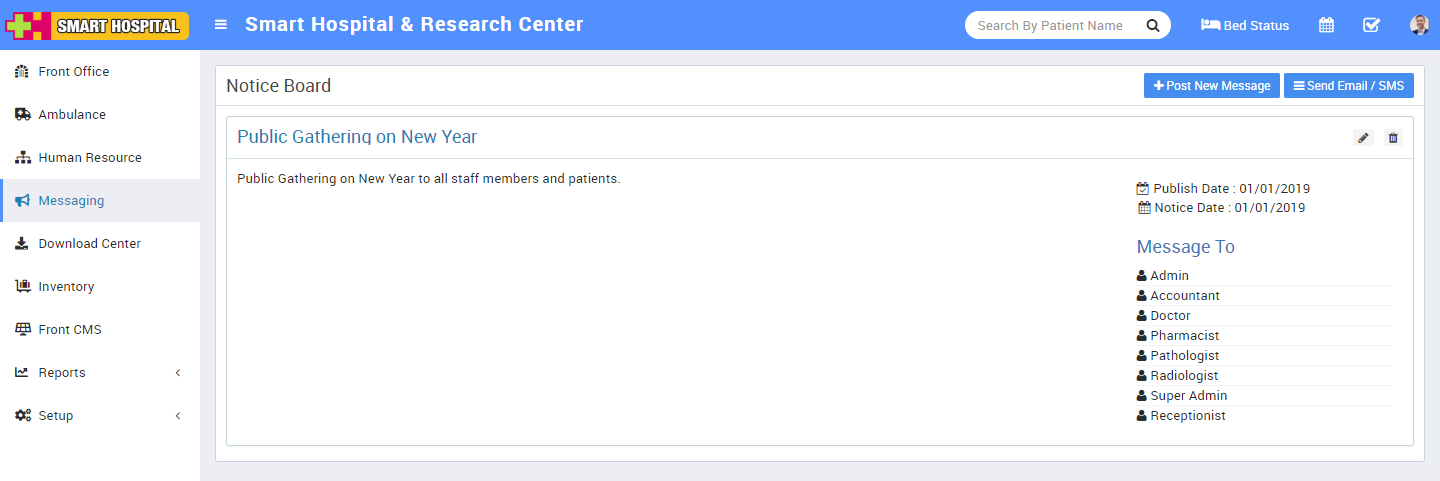
Task: Go to Ambulance section
Action: pyautogui.click(x=71, y=115)
